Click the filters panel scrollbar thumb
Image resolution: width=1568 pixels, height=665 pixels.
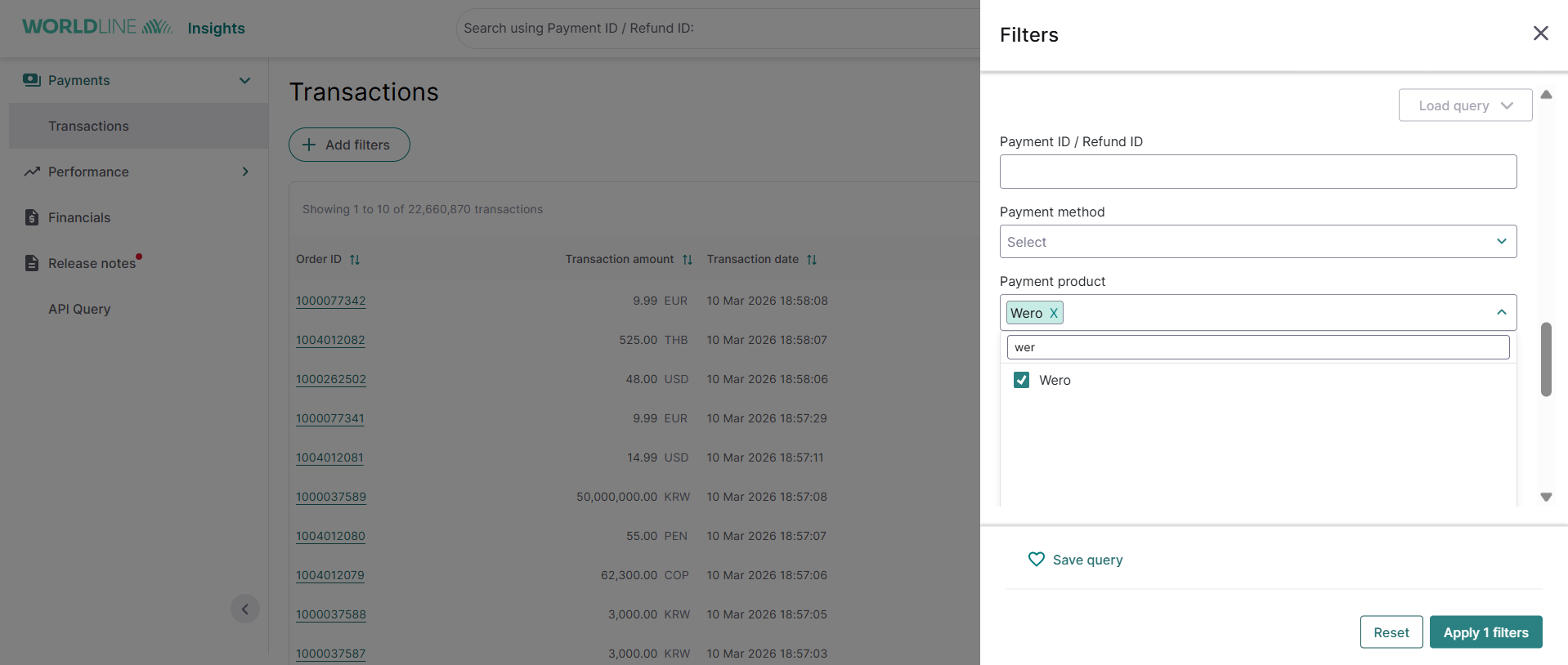pyautogui.click(x=1545, y=359)
